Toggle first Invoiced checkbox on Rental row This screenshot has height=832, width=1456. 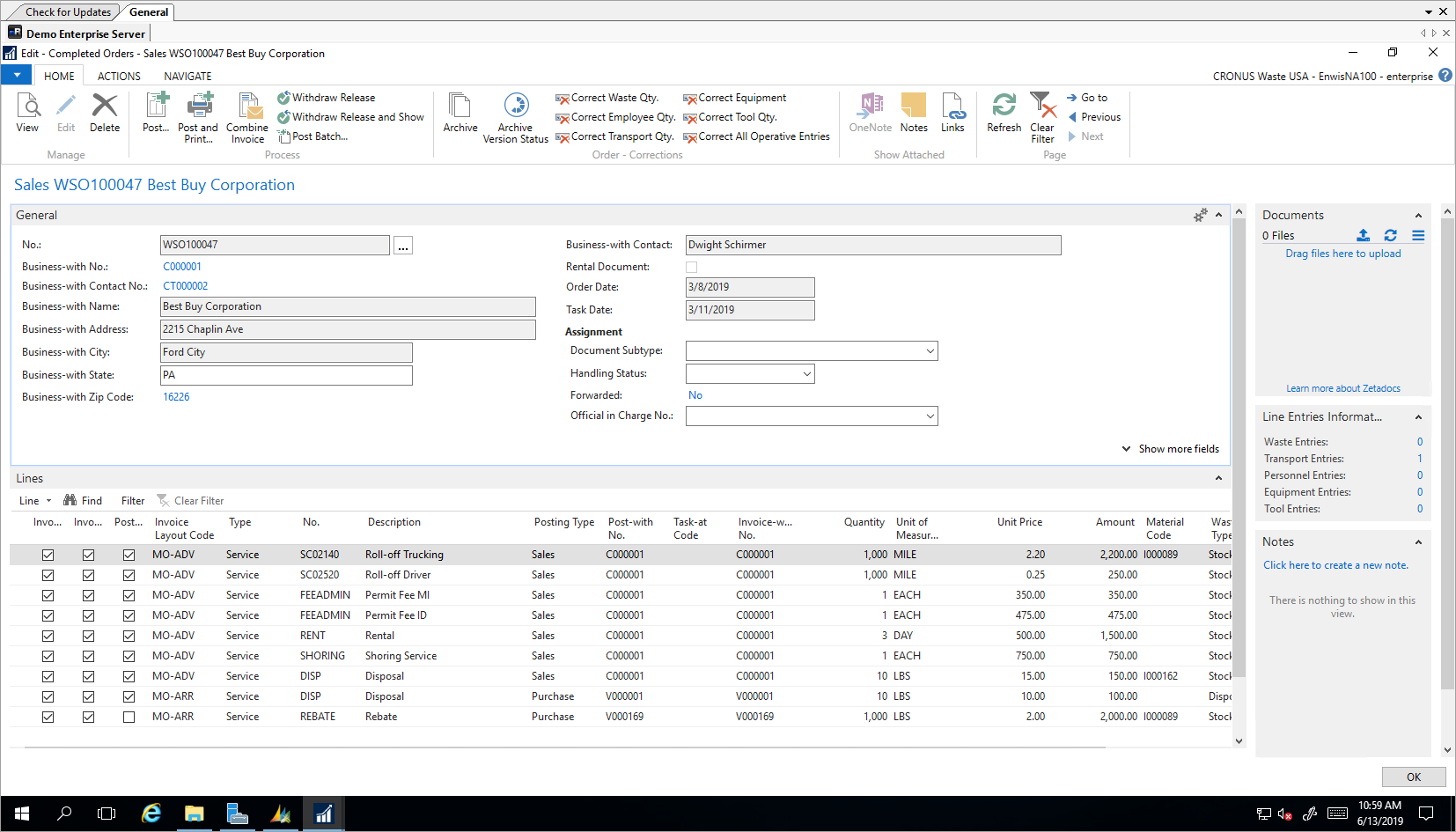coord(48,636)
